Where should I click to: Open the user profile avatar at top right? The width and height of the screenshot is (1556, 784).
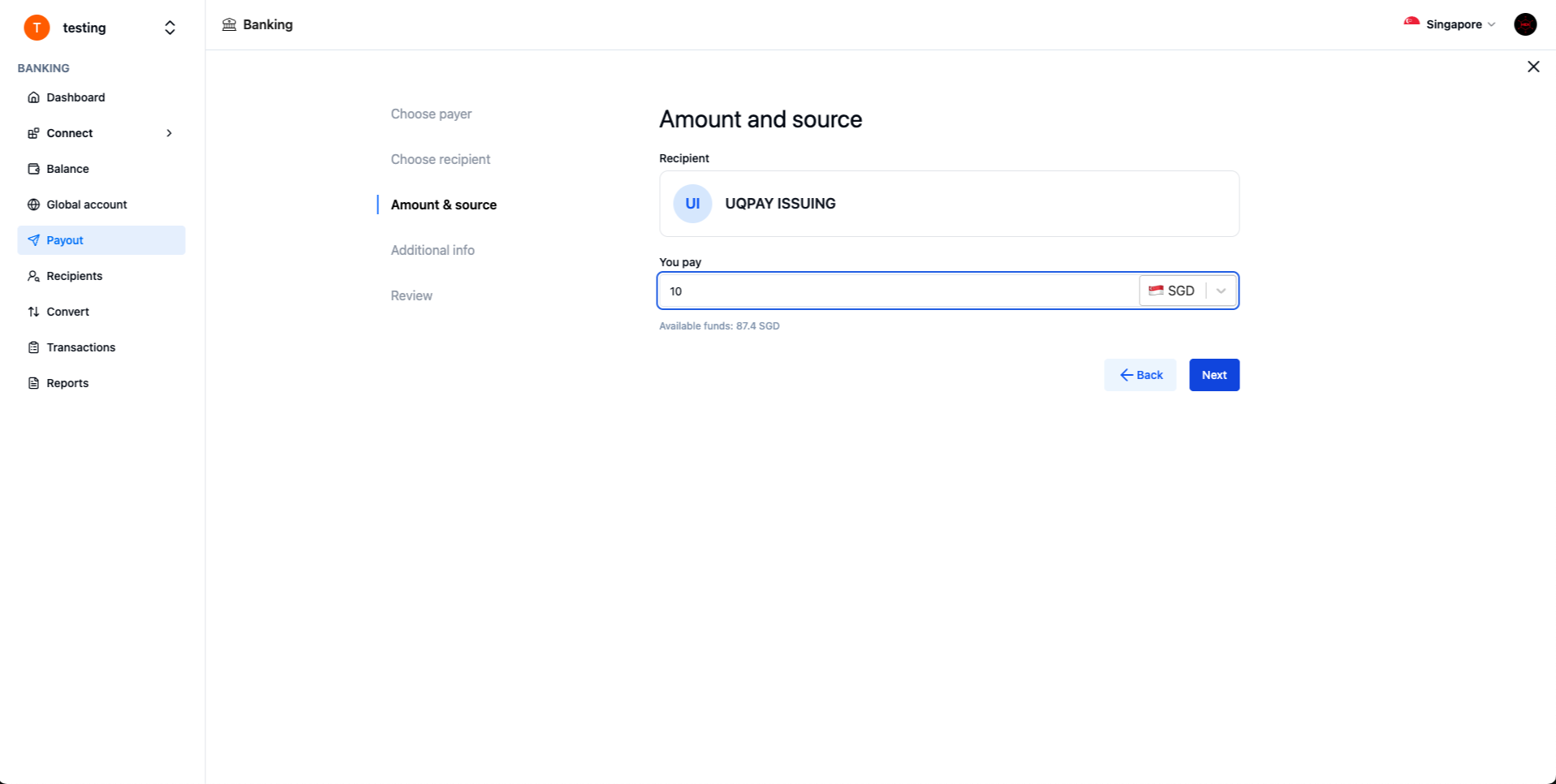1525,24
